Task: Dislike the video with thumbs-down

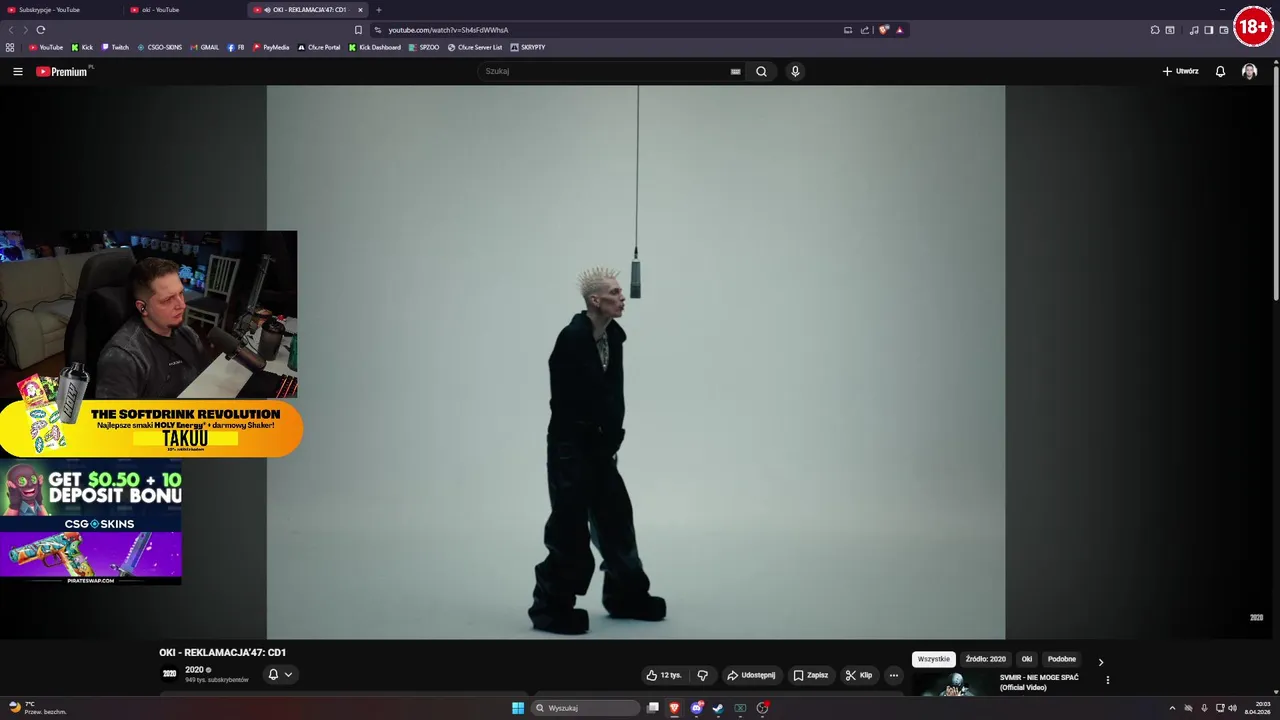Action: point(702,675)
